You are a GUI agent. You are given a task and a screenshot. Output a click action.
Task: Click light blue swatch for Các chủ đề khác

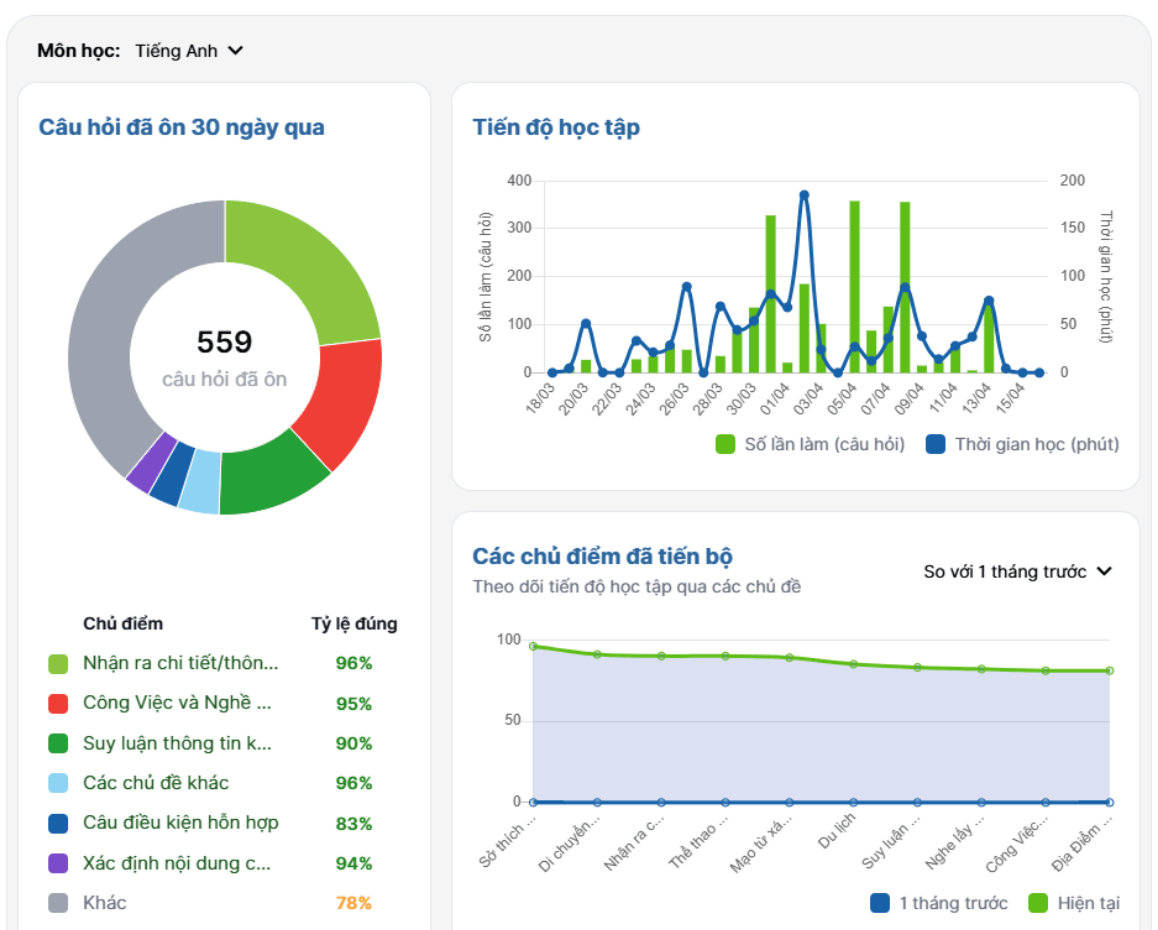tap(58, 783)
